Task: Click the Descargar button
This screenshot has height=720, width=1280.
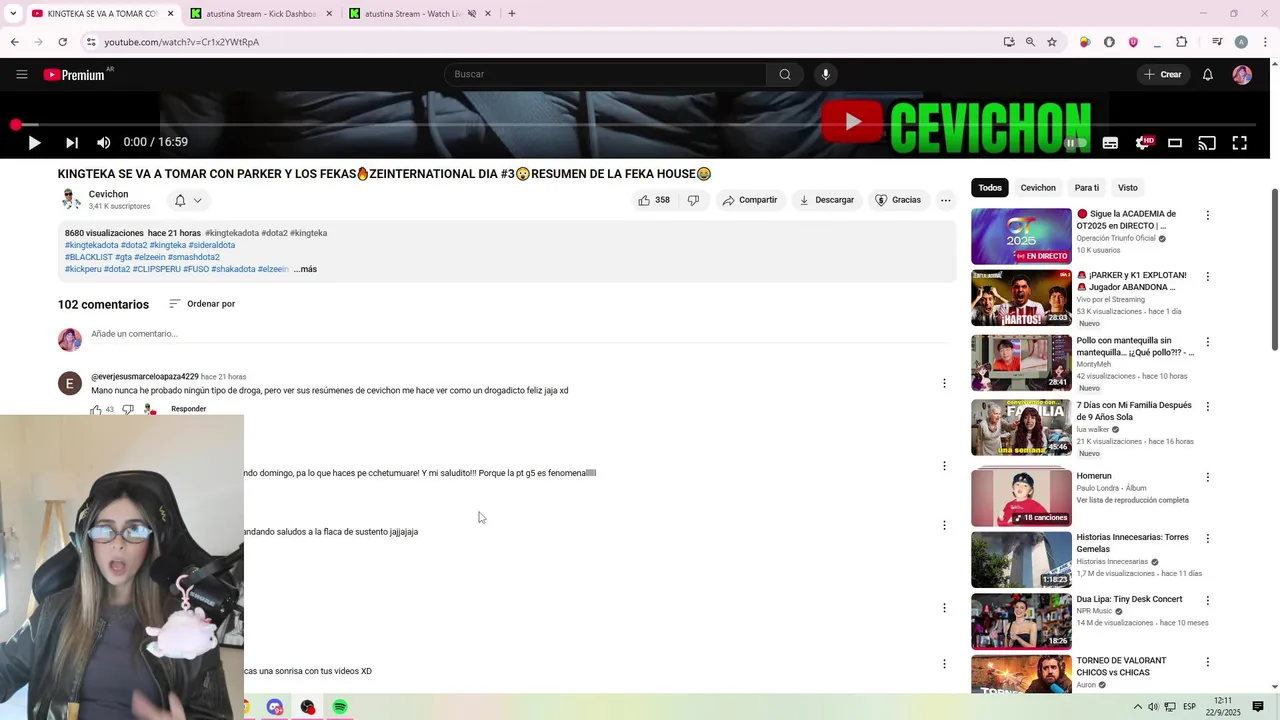Action: tap(827, 200)
